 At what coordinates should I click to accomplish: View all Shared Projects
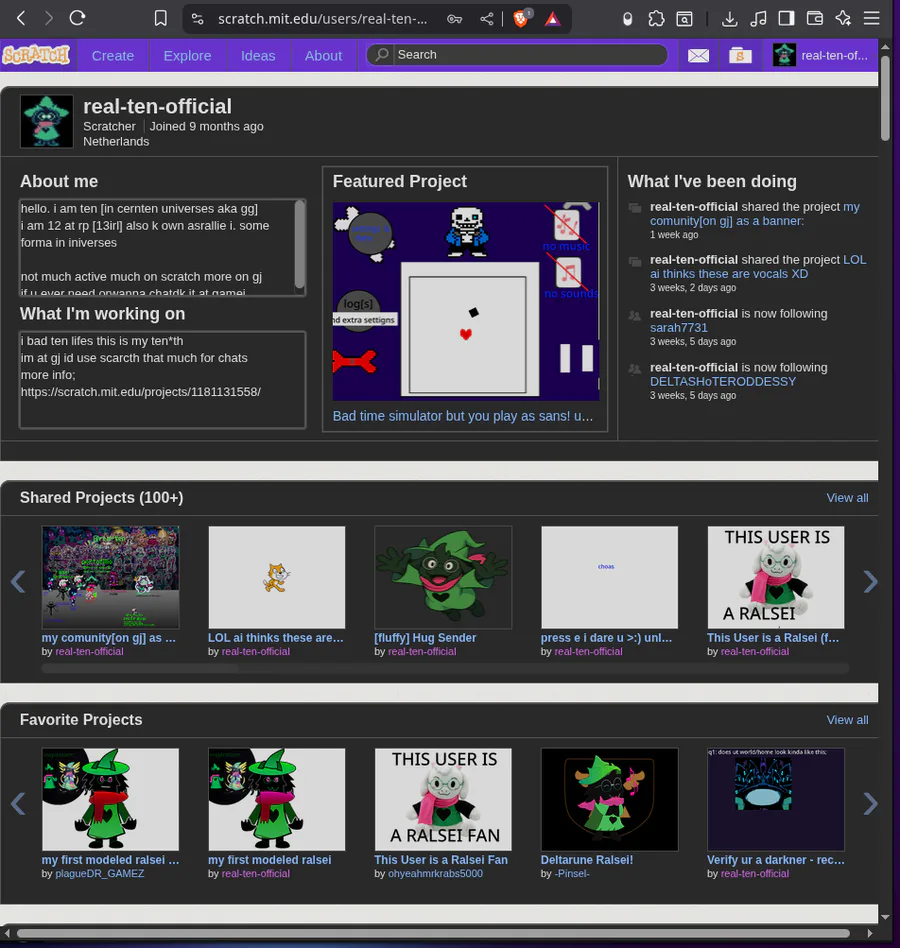847,498
